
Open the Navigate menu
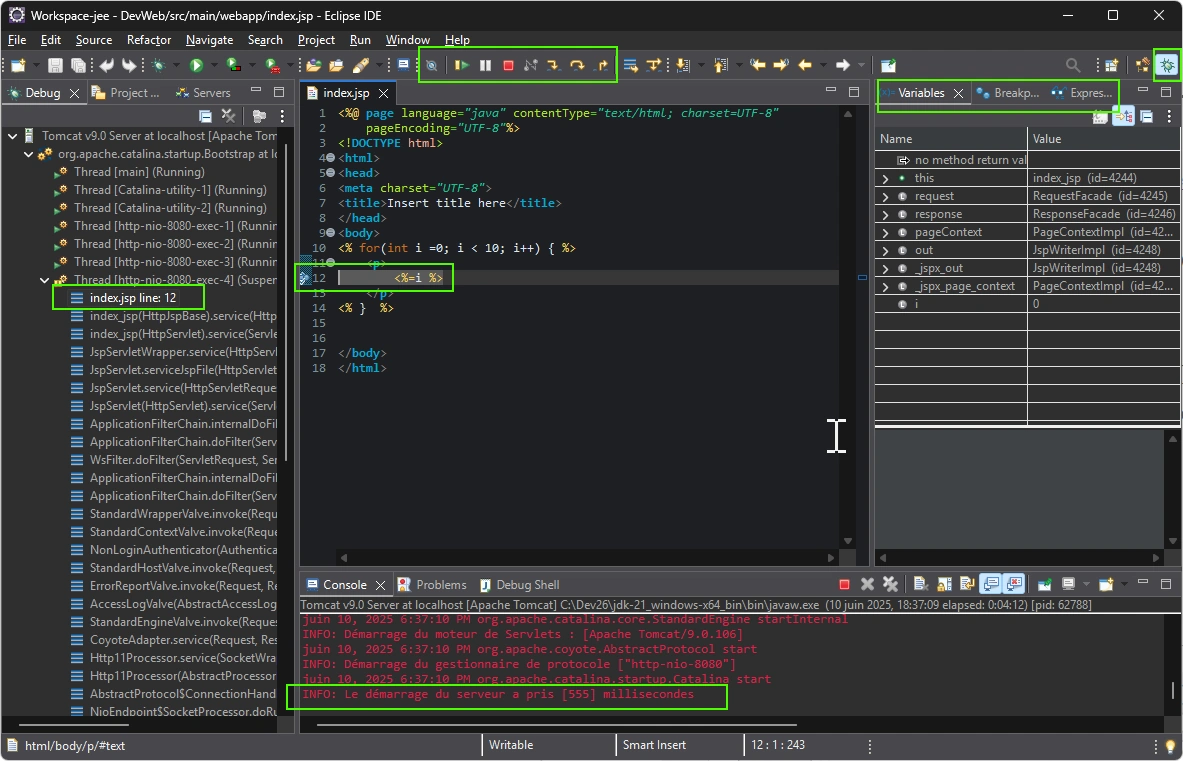click(x=209, y=40)
